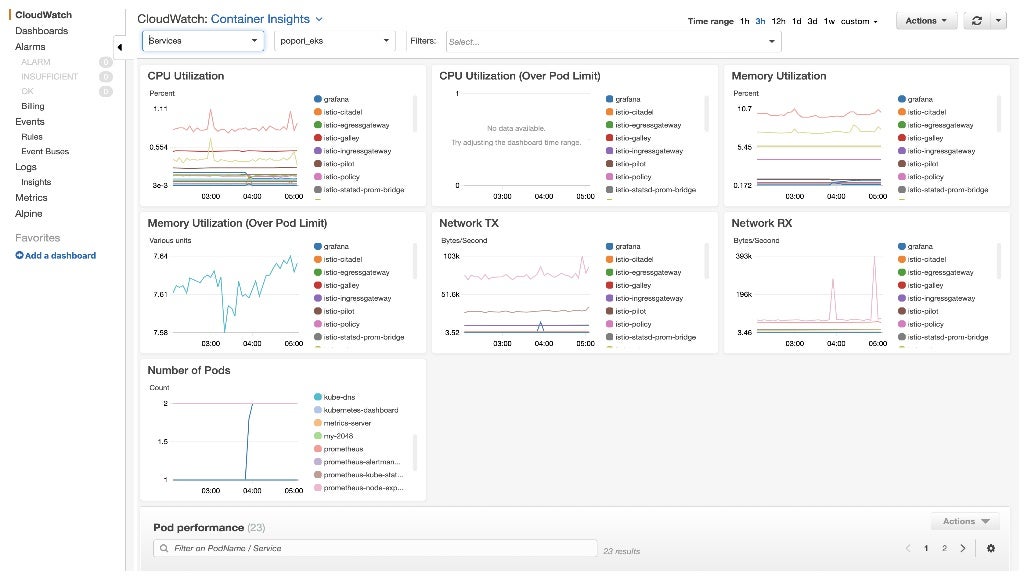Open the refresh options dropdown arrow
1024x576 pixels.
pos(999,21)
